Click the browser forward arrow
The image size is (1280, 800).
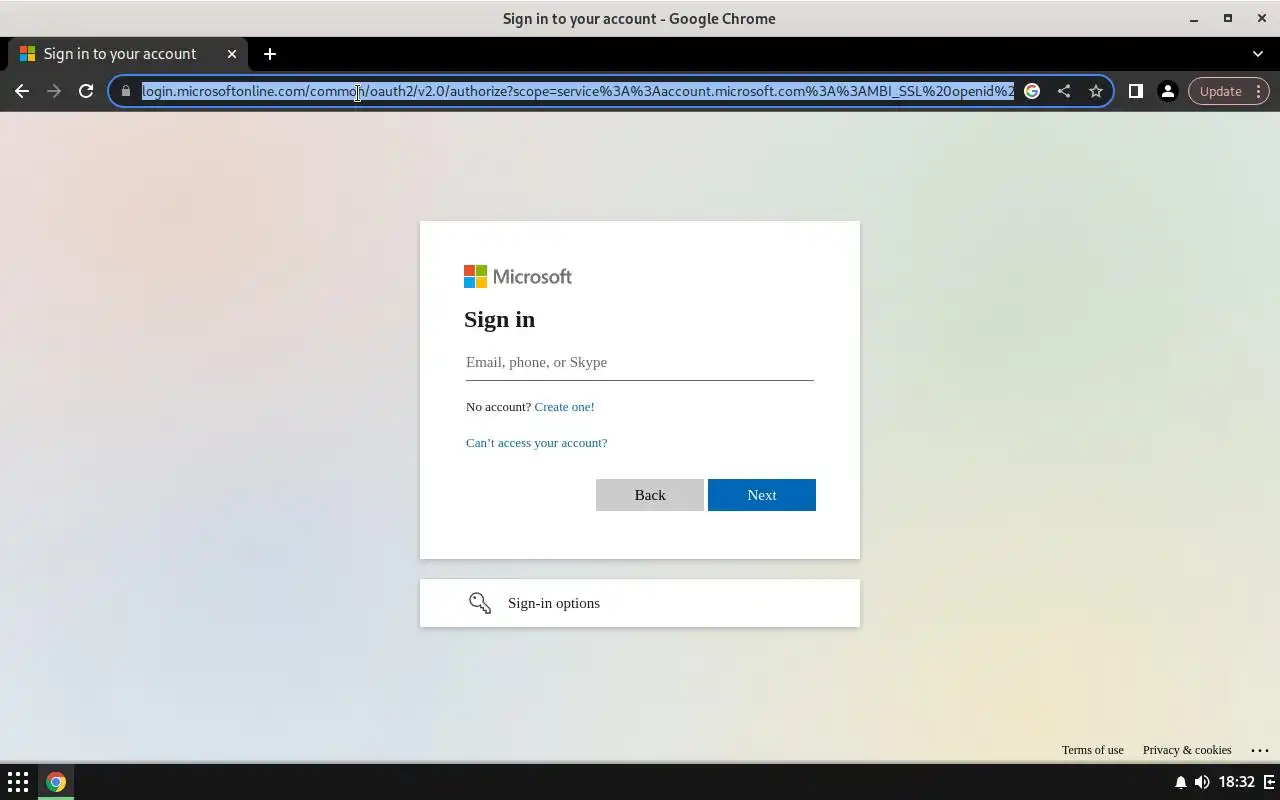54,91
